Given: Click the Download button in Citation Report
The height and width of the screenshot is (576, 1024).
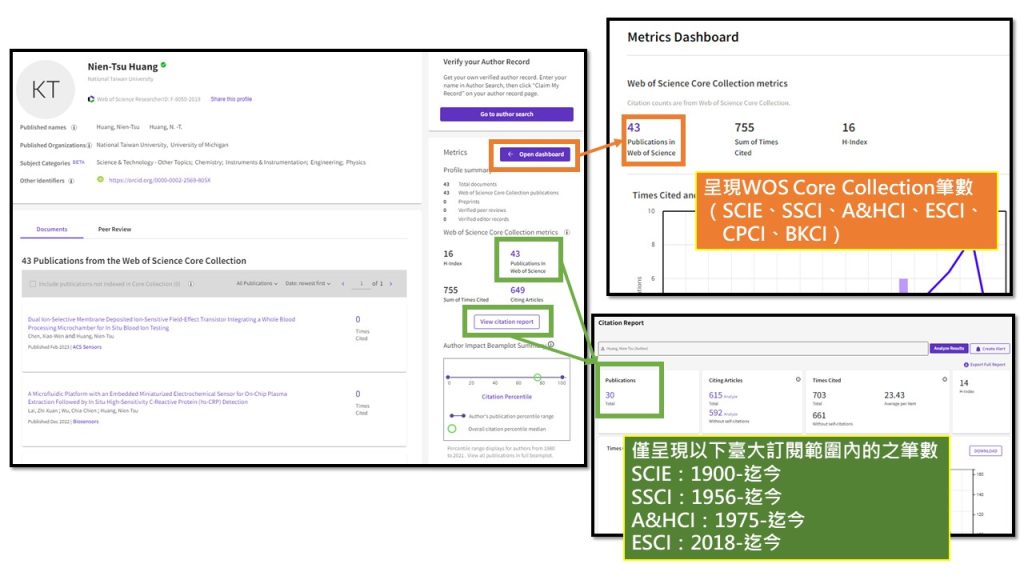Looking at the screenshot, I should pyautogui.click(x=985, y=451).
